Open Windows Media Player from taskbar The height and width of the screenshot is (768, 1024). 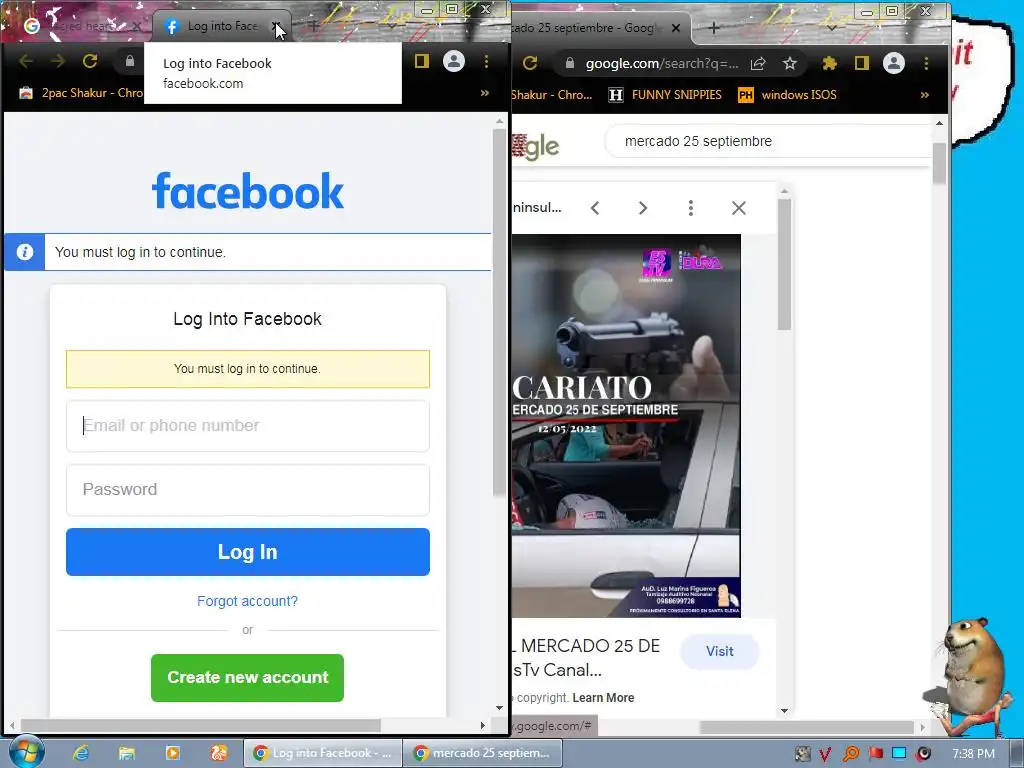click(x=173, y=753)
